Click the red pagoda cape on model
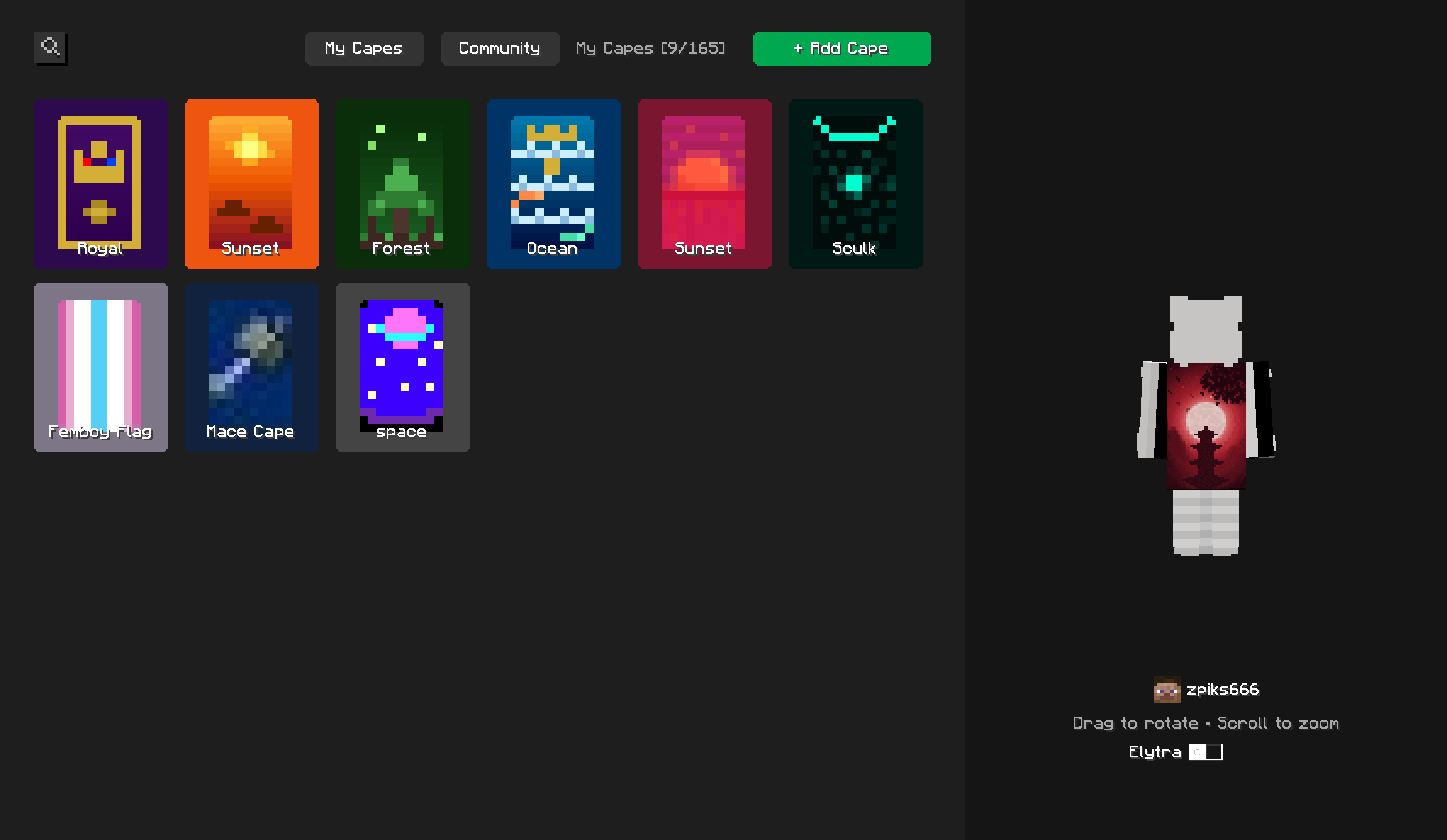 pos(1206,426)
